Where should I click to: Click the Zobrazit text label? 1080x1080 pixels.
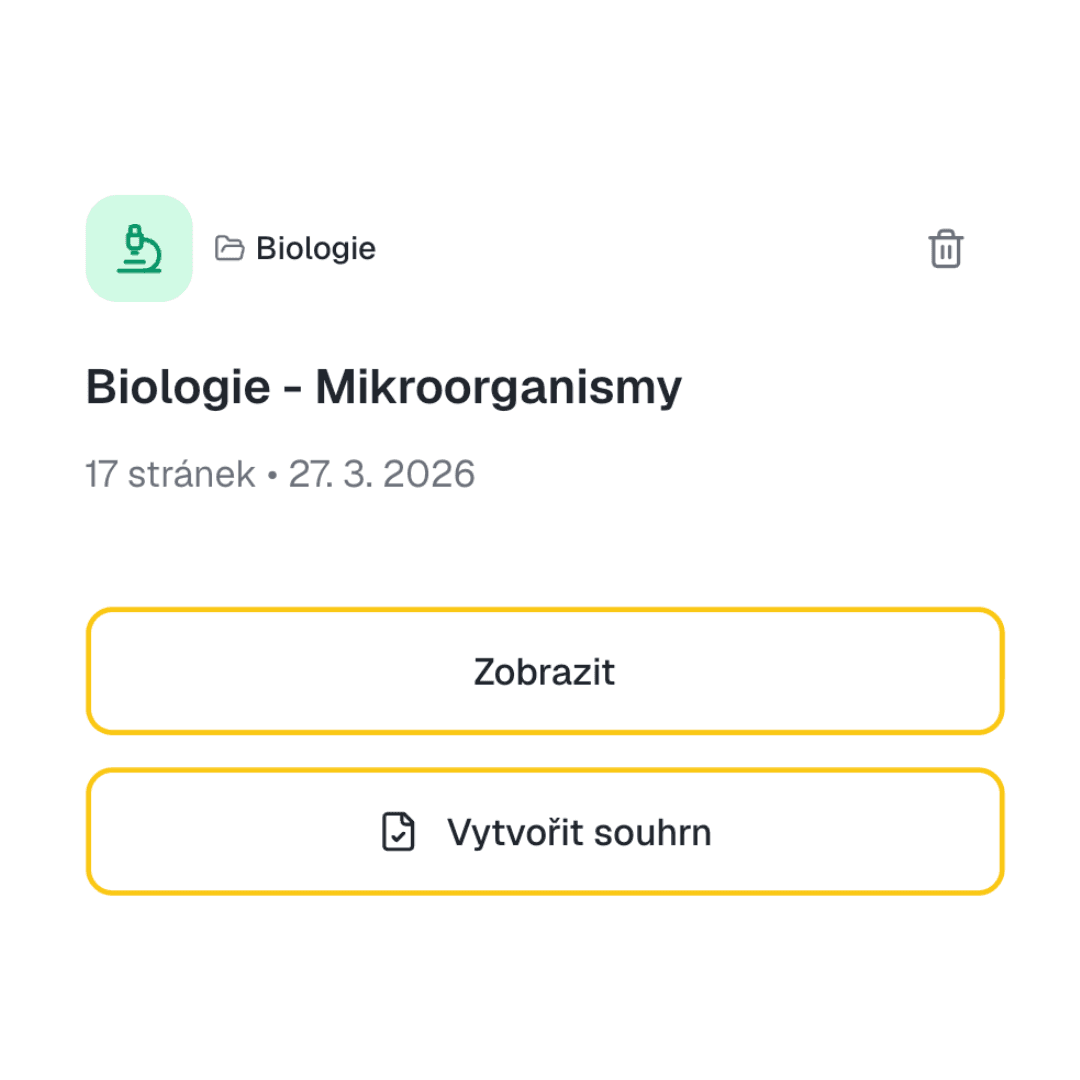tap(544, 672)
